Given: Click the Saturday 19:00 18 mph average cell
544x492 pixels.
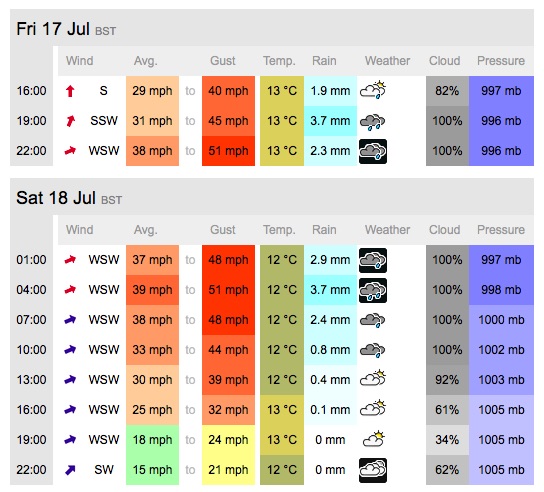Looking at the screenshot, I should point(152,440).
